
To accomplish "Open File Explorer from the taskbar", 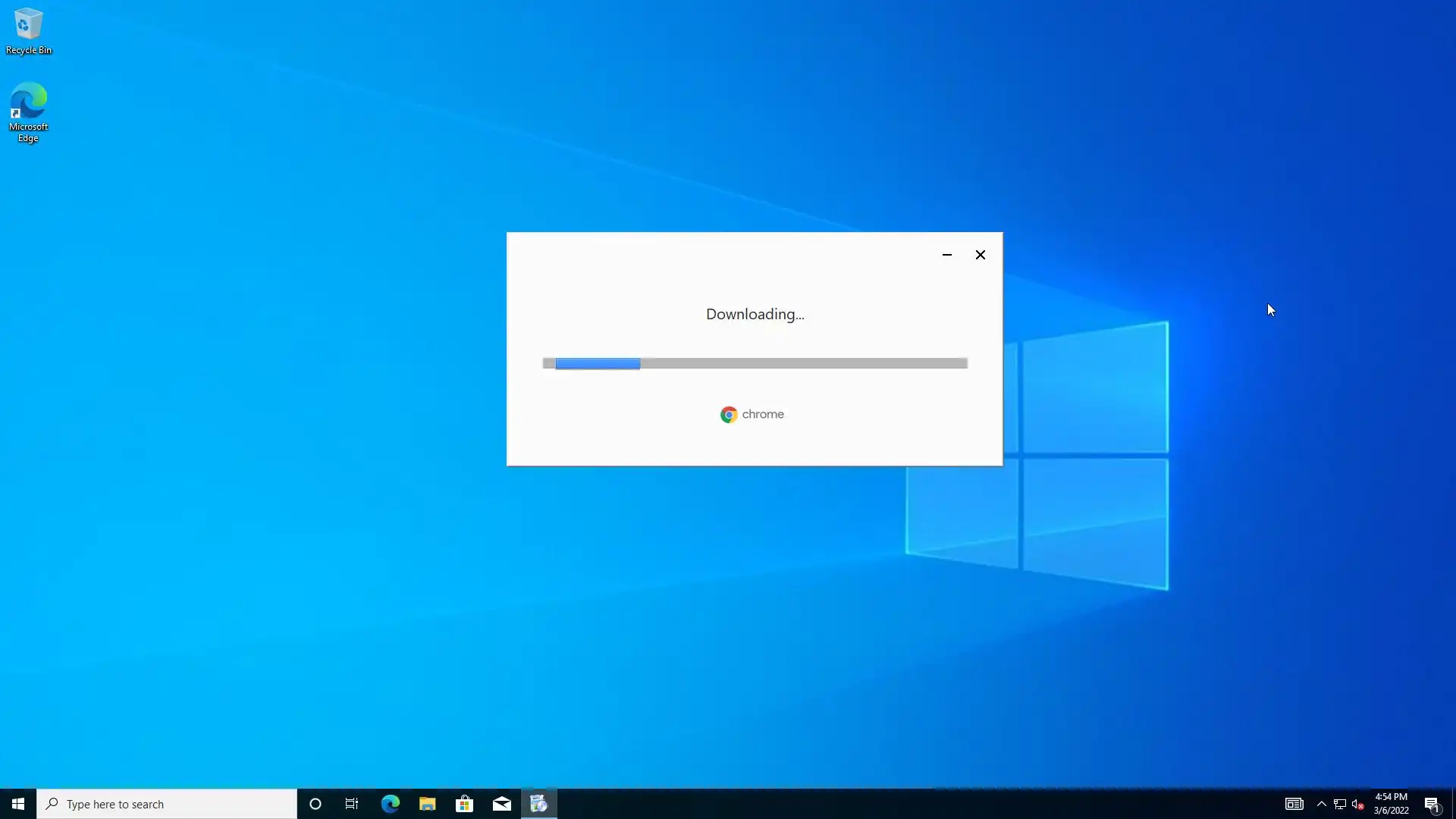I will point(427,804).
